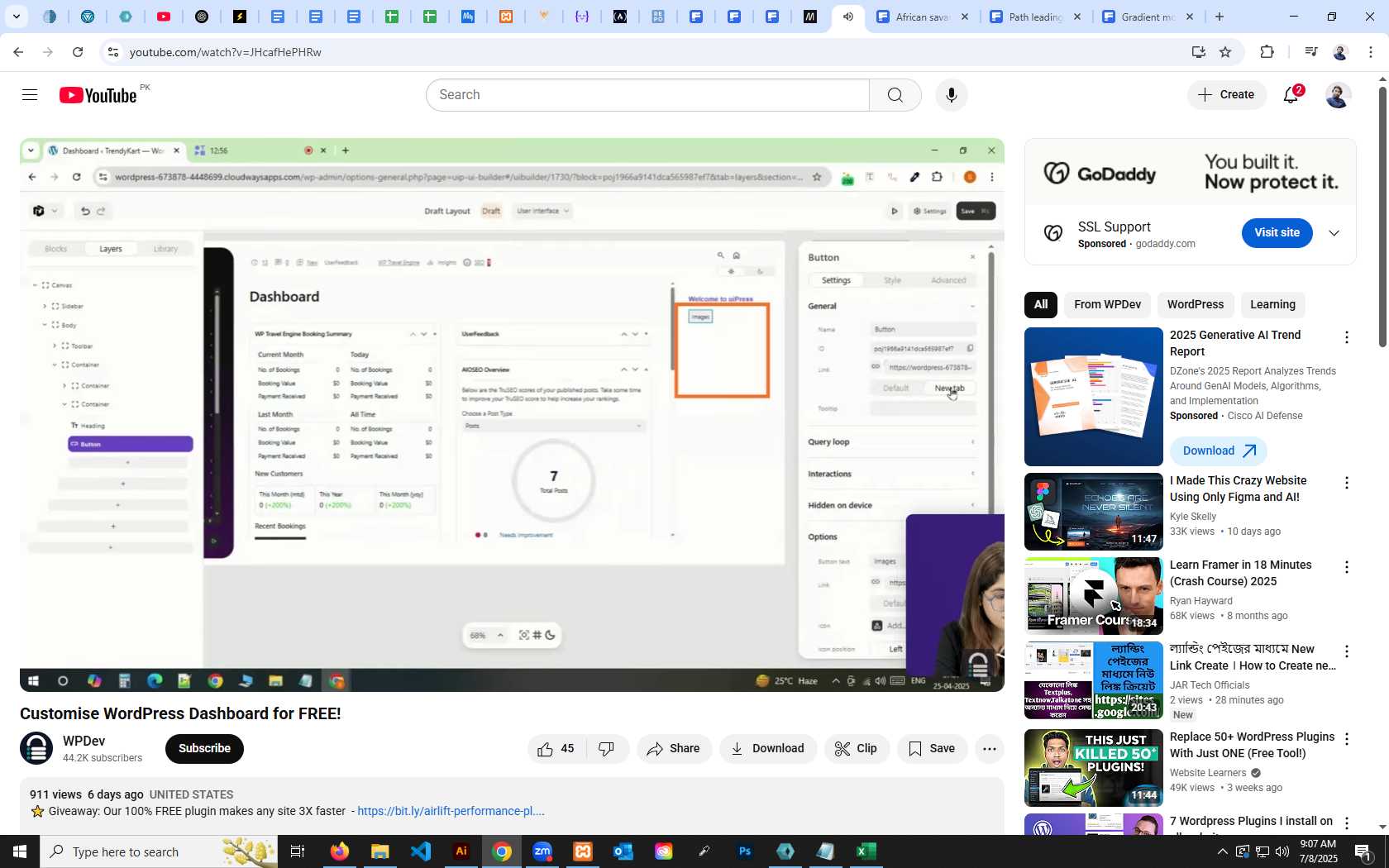Expand the GoDaddy ad chevron
The height and width of the screenshot is (868, 1389).
click(x=1334, y=233)
